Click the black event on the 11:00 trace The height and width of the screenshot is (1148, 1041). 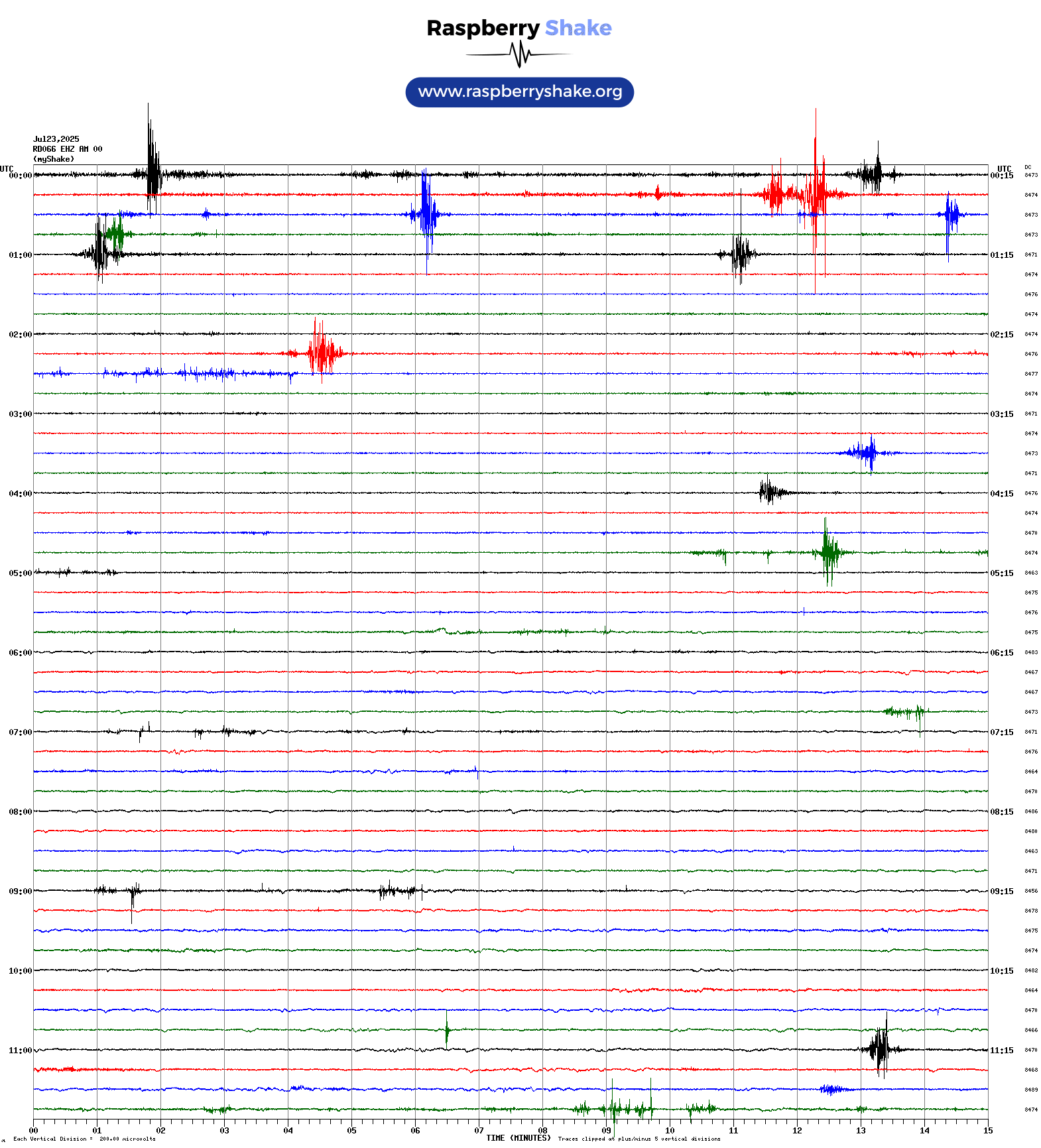(880, 1049)
